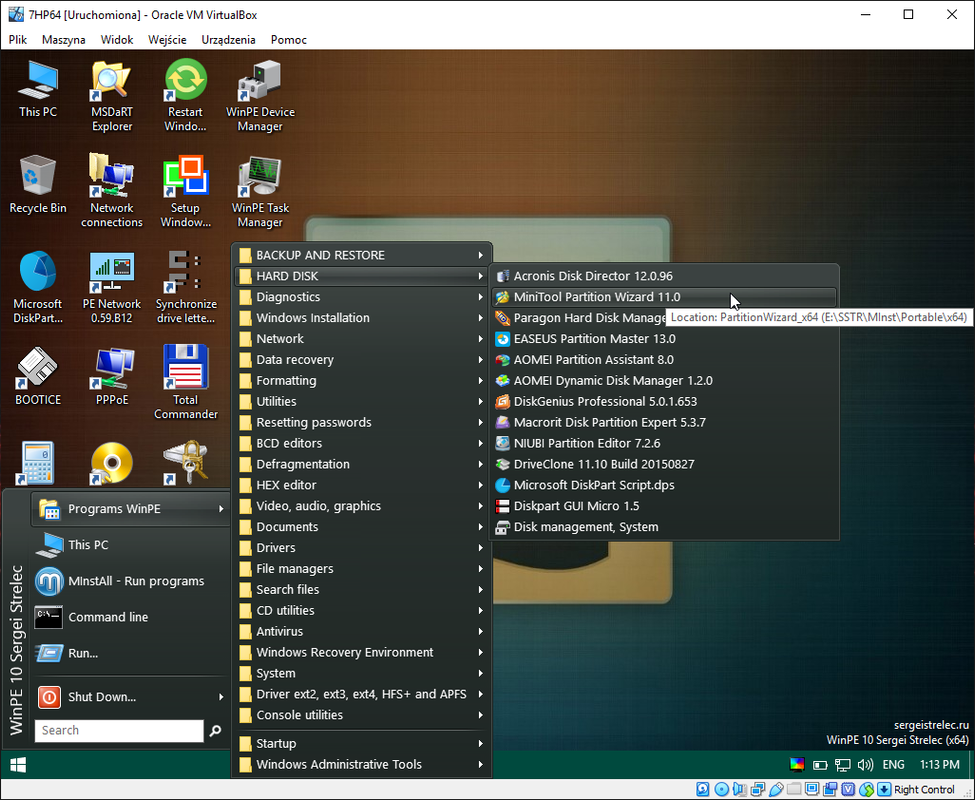Open the Recycle Bin icon
Screen dimensions: 975x800
pyautogui.click(x=37, y=185)
